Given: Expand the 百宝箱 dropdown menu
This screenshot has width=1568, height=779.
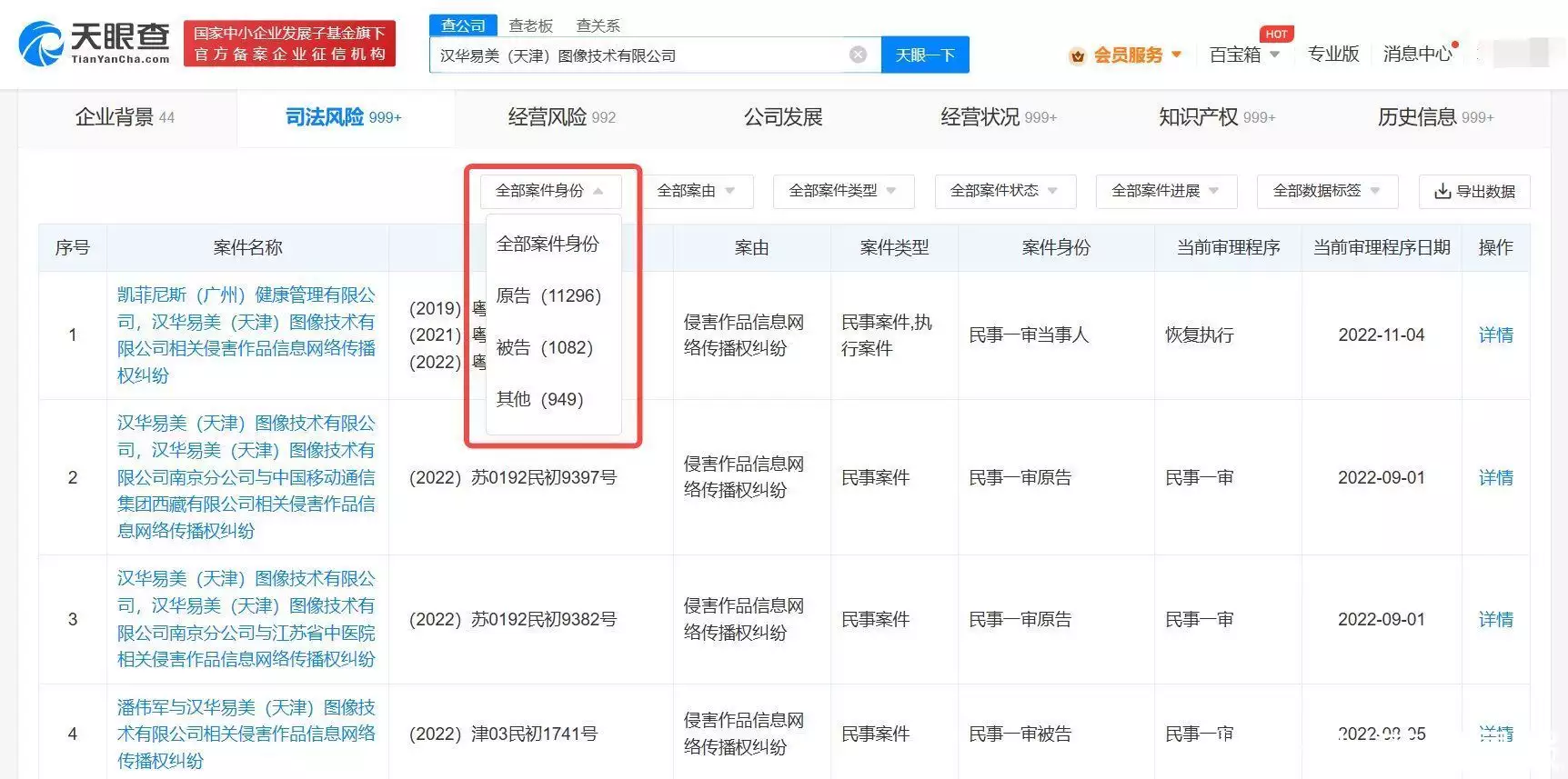Looking at the screenshot, I should [x=1274, y=55].
